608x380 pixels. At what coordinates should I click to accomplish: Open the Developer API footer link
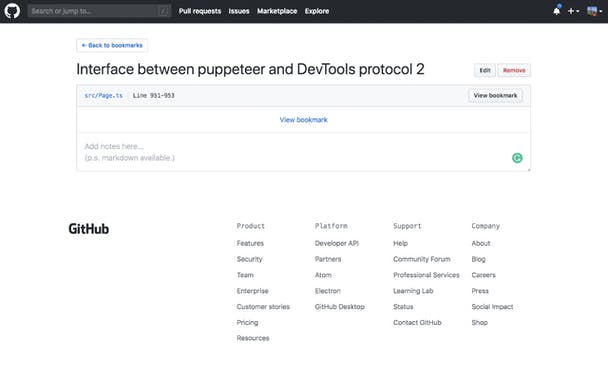coord(337,243)
